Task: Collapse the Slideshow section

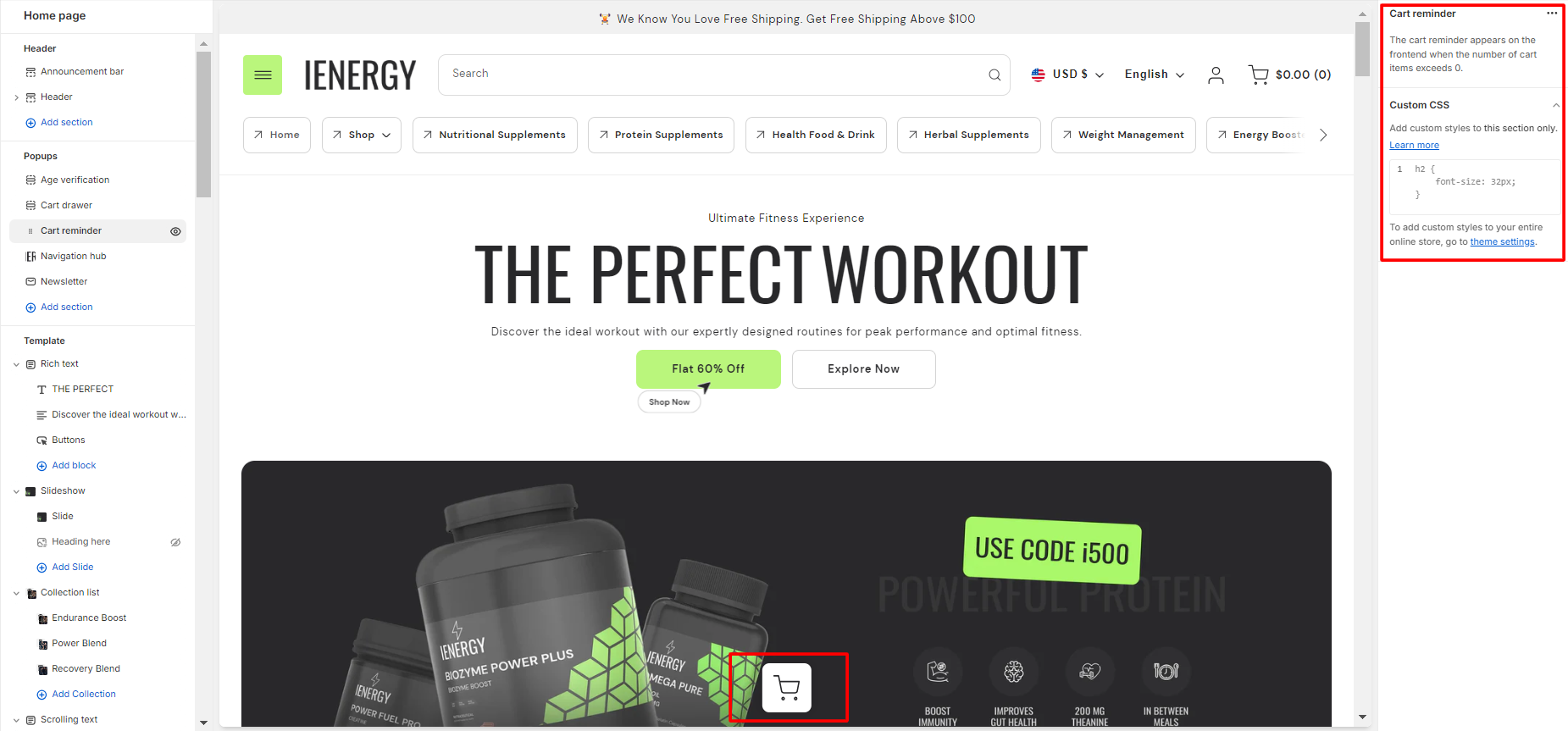Action: pyautogui.click(x=16, y=491)
